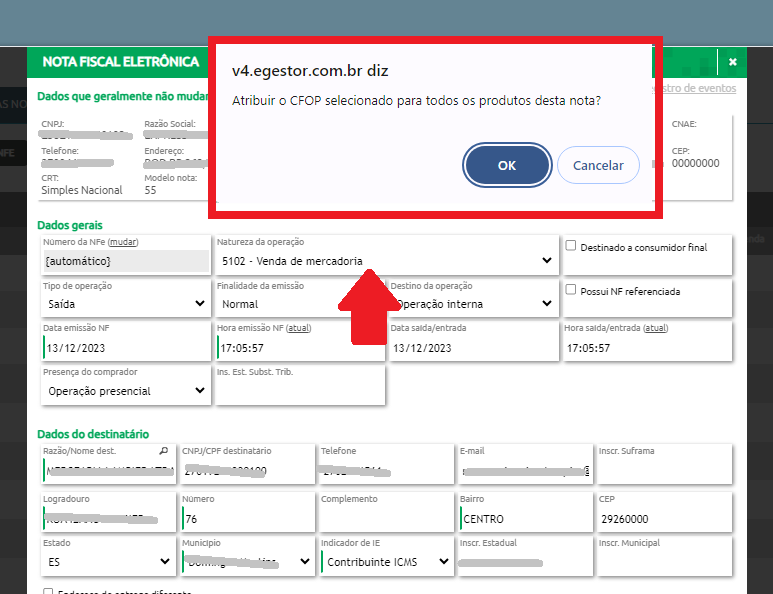
Task: Click the Simples Nacional CRT value
Action: pyautogui.click(x=82, y=190)
